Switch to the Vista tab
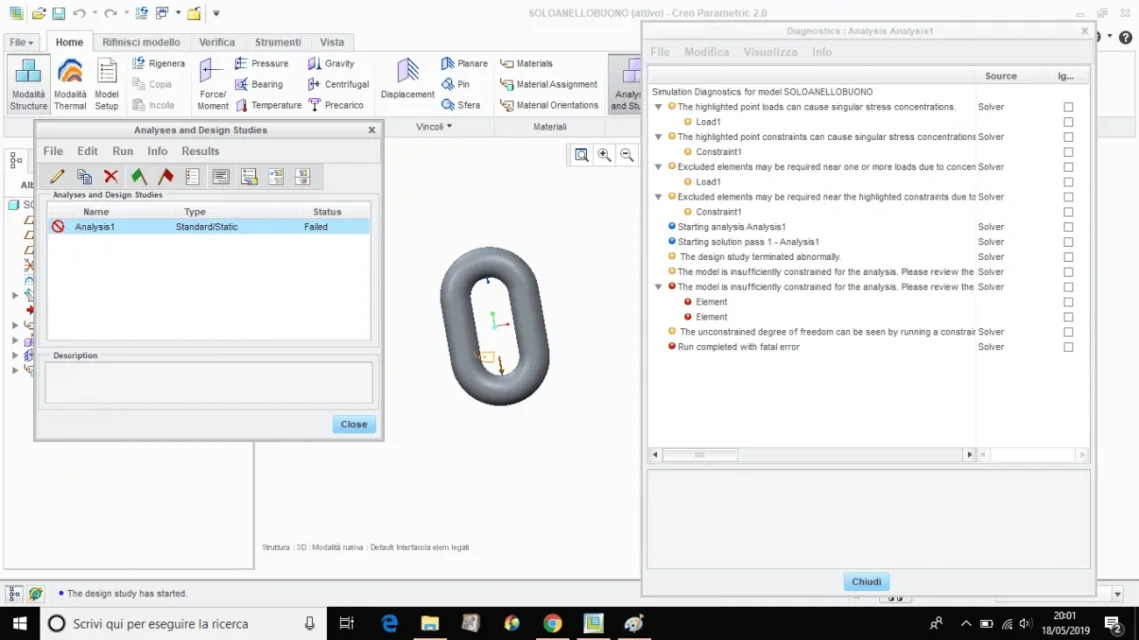1139x640 pixels. [x=332, y=42]
